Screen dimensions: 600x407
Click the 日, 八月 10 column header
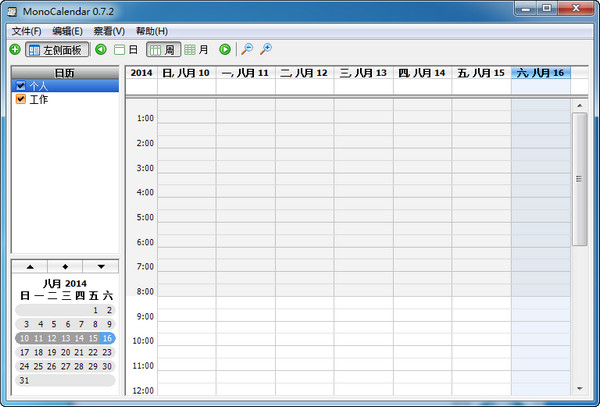click(x=186, y=73)
